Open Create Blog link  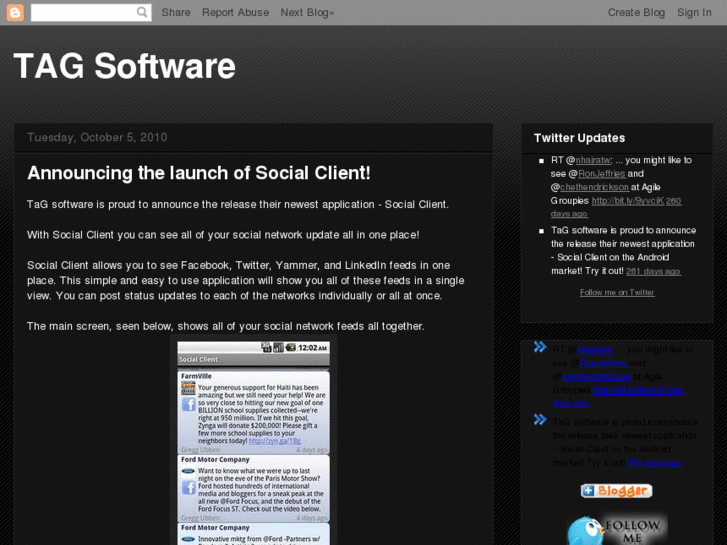coord(636,13)
